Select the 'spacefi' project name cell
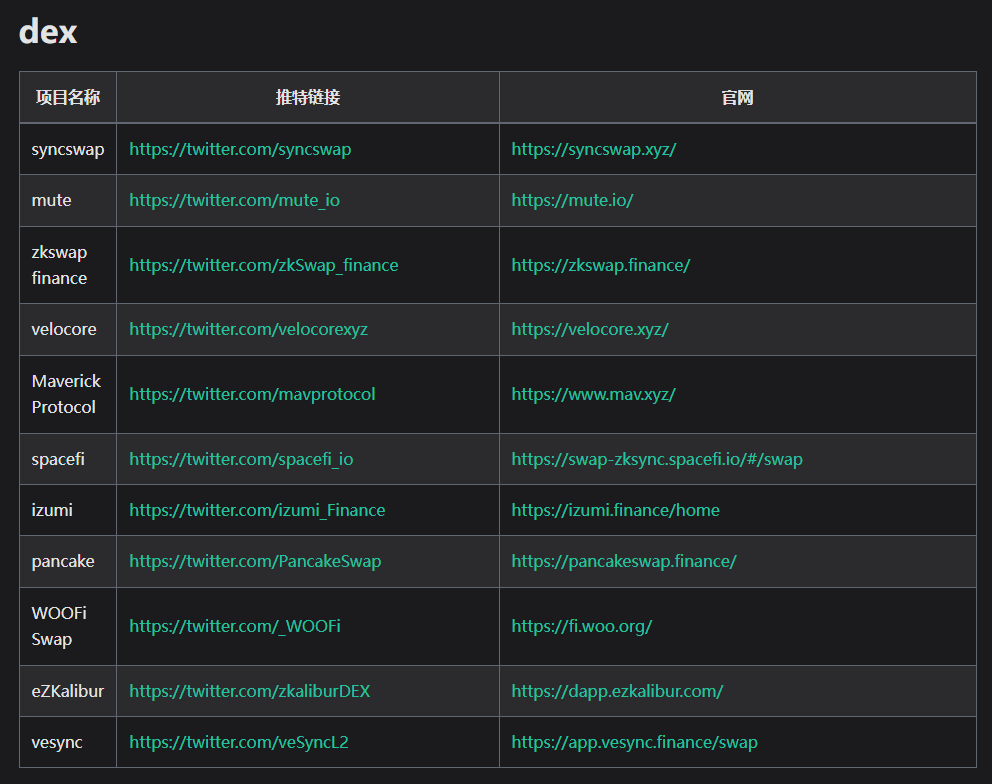Screen dimensions: 992x784 click(x=68, y=459)
